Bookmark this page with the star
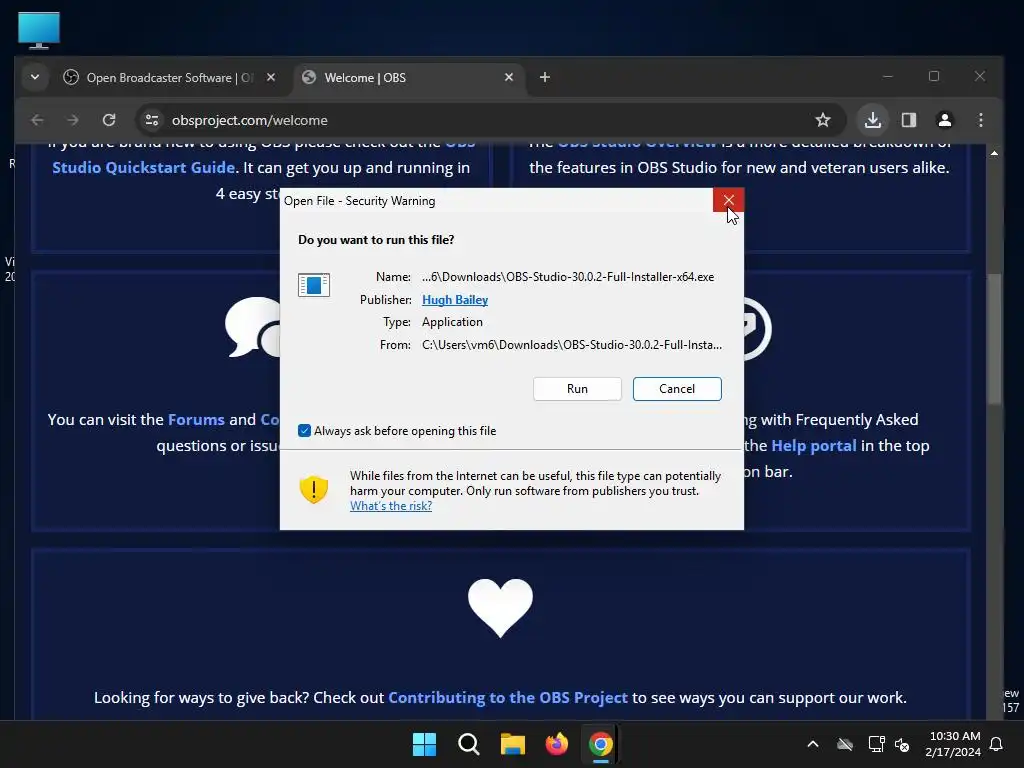Viewport: 1024px width, 768px height. coord(823,120)
